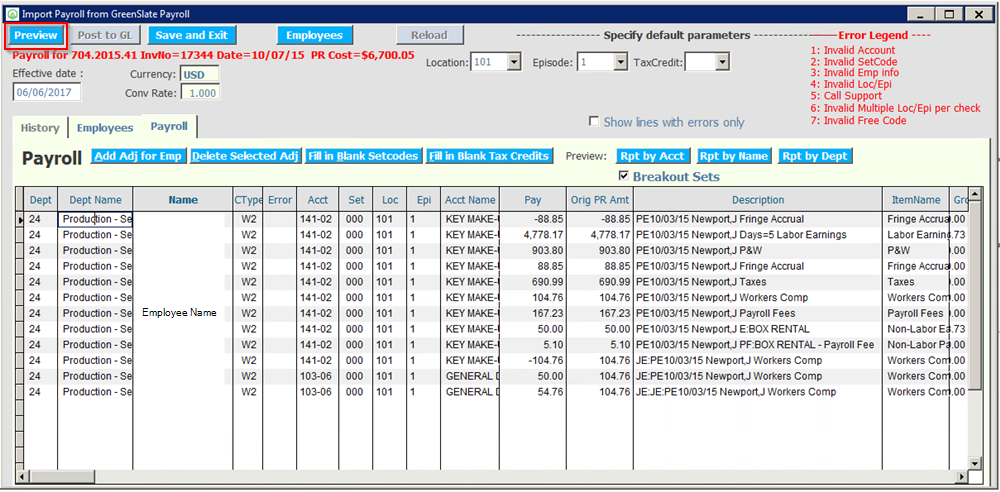Click the Employee Name cell
This screenshot has width=1000, height=492.
coord(179,313)
